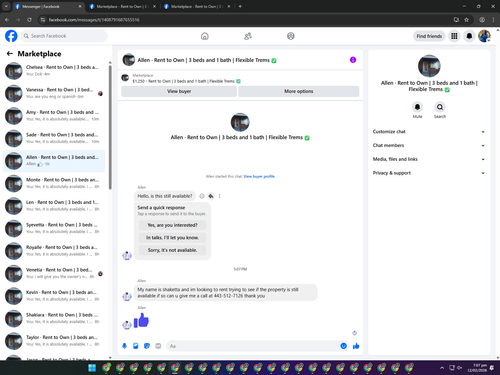Click the View buyer button

click(179, 91)
